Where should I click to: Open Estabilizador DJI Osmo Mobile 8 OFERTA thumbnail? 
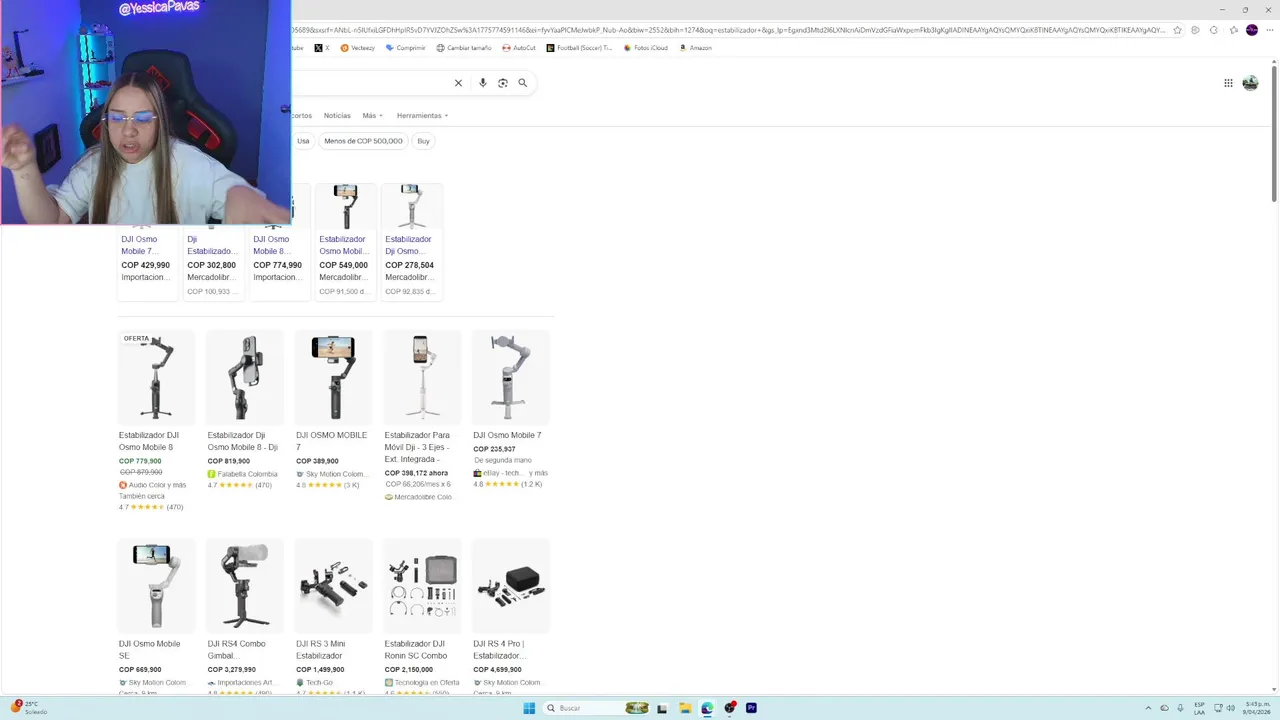click(156, 378)
